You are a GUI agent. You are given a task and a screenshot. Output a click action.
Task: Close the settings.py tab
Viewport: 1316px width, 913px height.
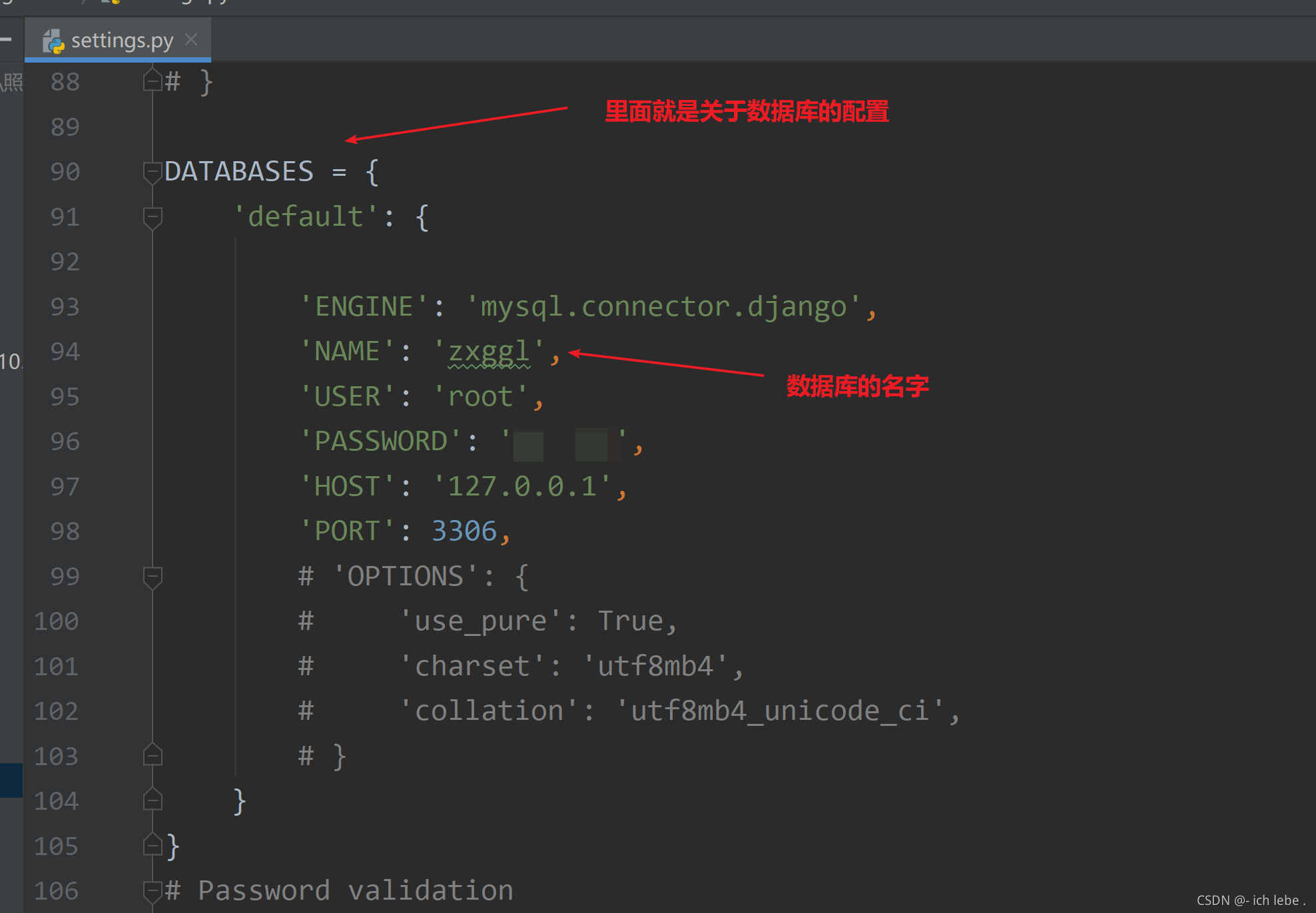(192, 40)
